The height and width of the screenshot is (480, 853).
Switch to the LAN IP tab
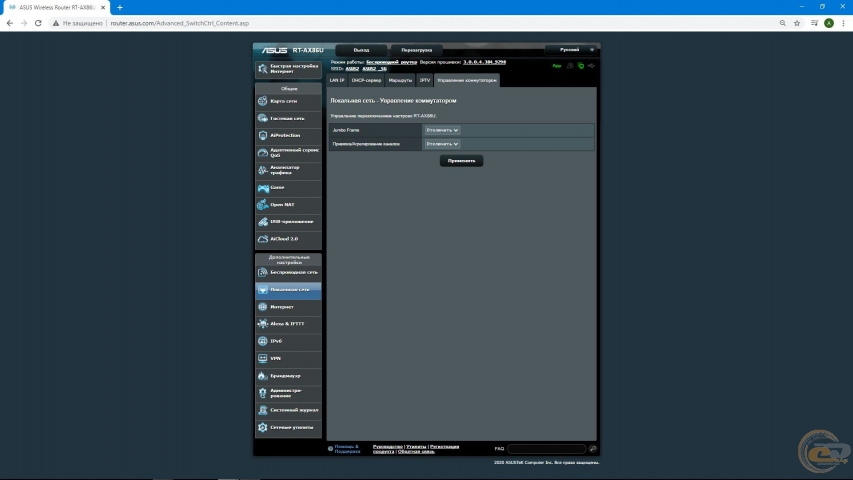click(x=337, y=81)
